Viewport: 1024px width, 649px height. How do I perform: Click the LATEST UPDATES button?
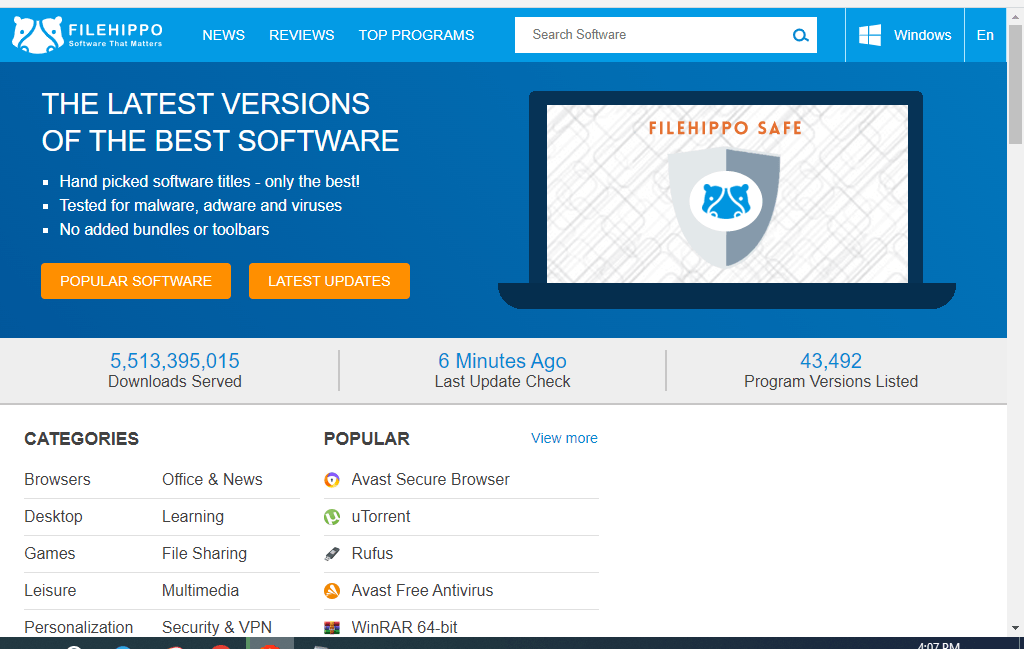pos(329,281)
